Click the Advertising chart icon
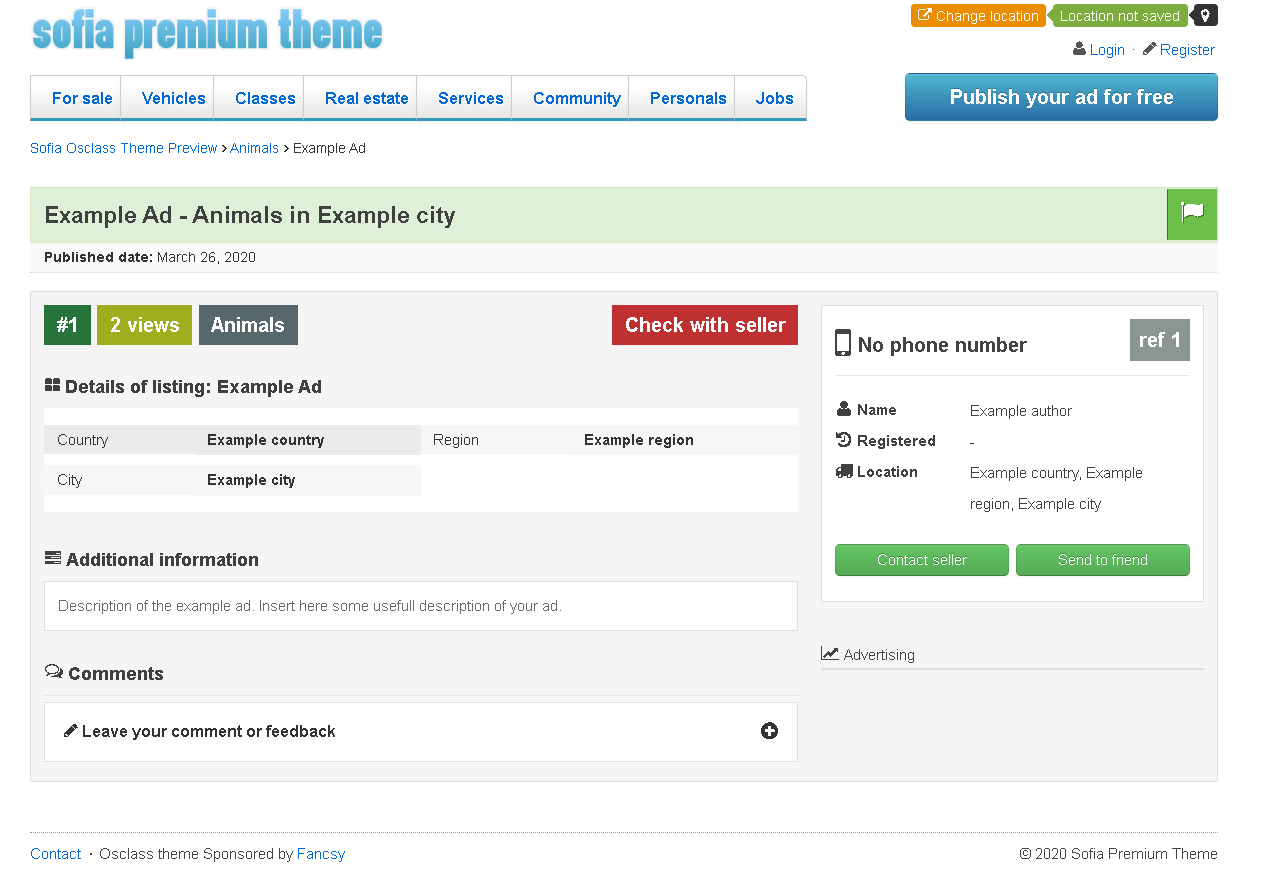 pos(830,653)
